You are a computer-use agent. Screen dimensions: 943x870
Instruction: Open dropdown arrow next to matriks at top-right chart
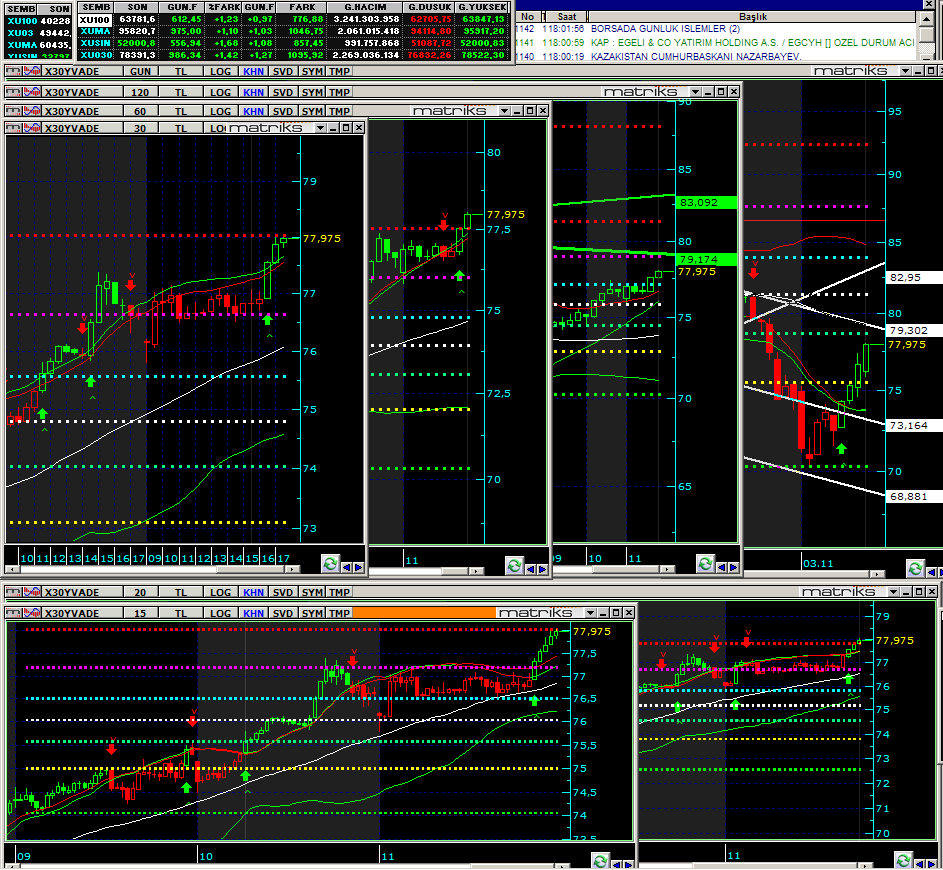click(905, 72)
